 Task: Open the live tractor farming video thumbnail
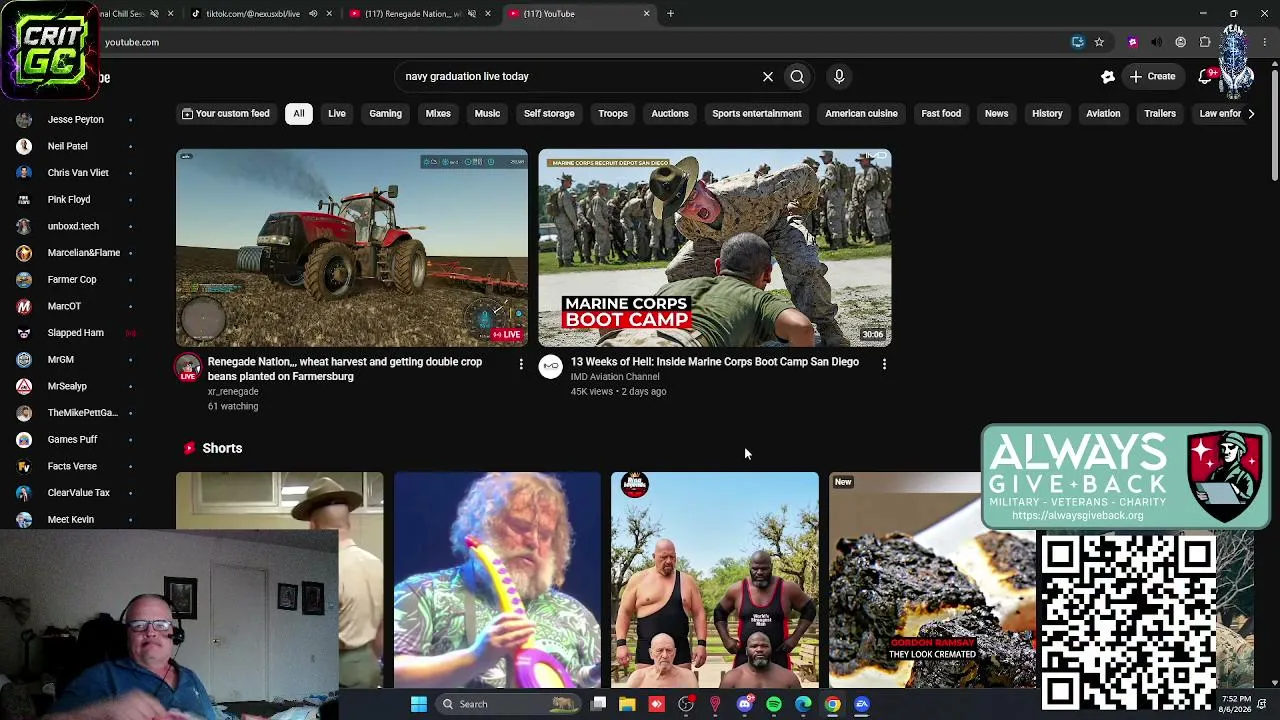352,248
